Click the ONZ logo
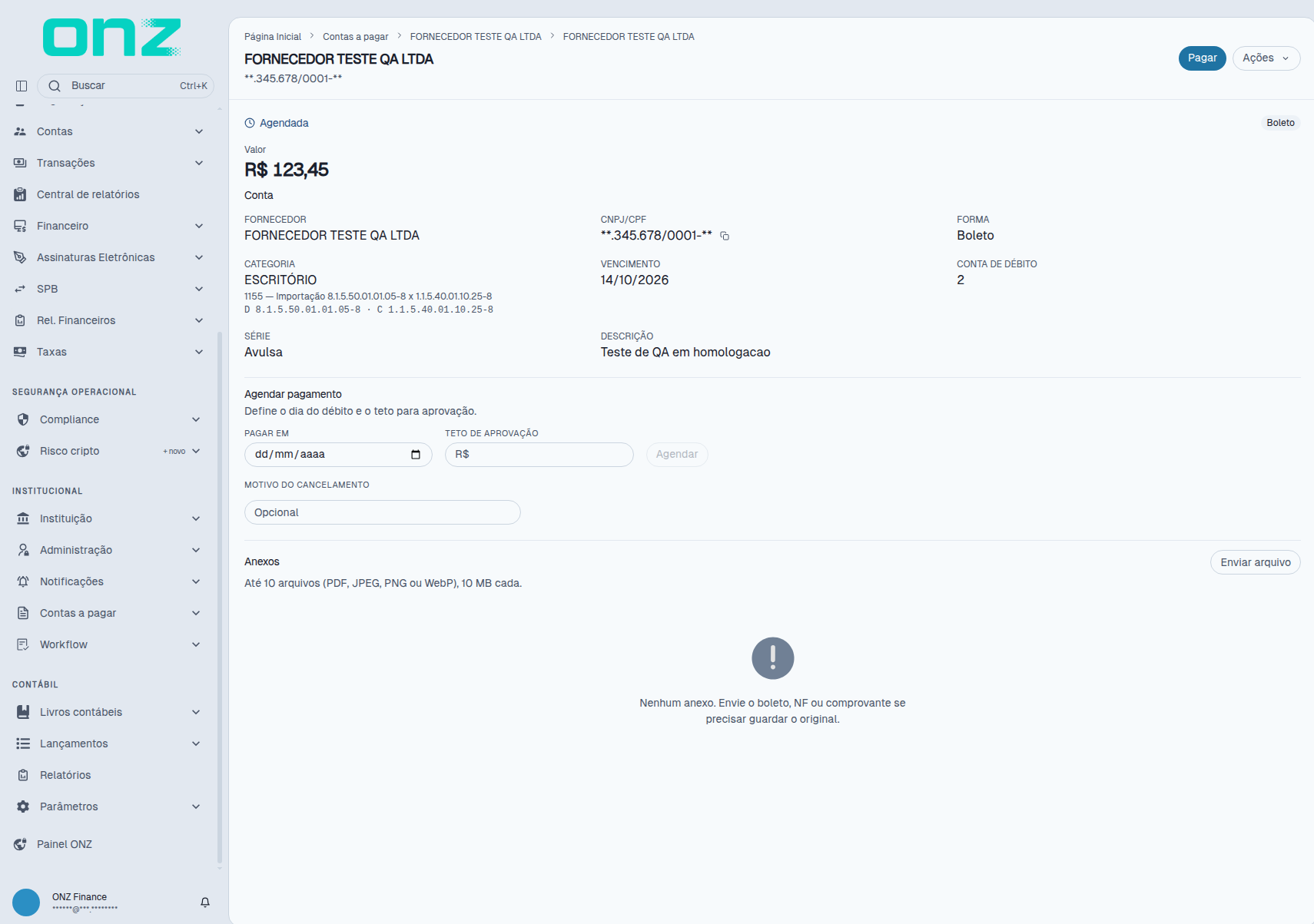The image size is (1314, 924). click(112, 37)
